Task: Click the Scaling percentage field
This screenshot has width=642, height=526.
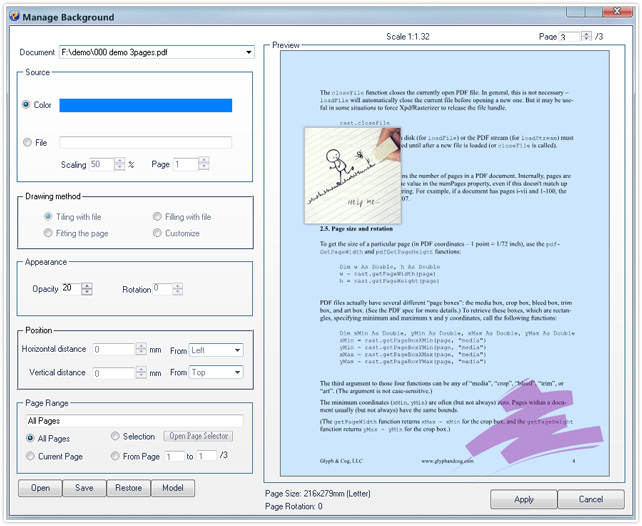Action: point(102,164)
